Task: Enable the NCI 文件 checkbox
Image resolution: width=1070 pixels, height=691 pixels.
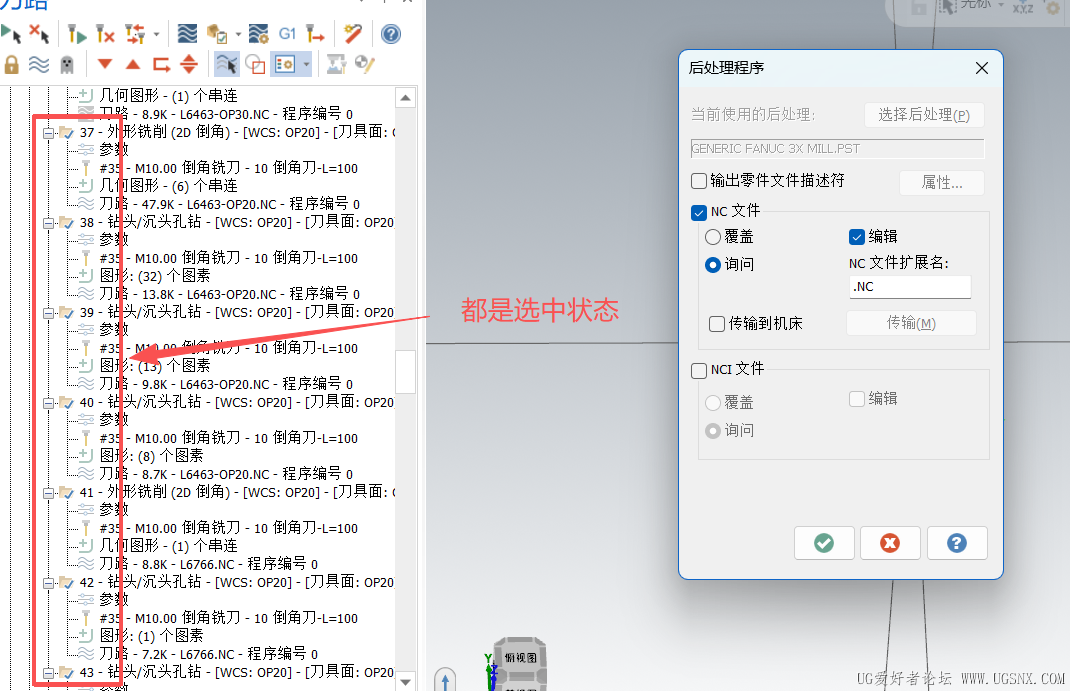Action: coord(699,370)
